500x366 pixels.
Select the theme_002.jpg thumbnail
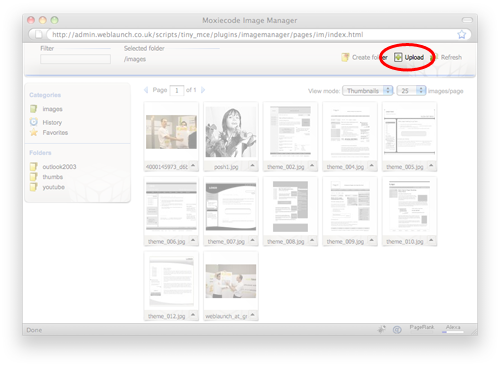tap(290, 132)
